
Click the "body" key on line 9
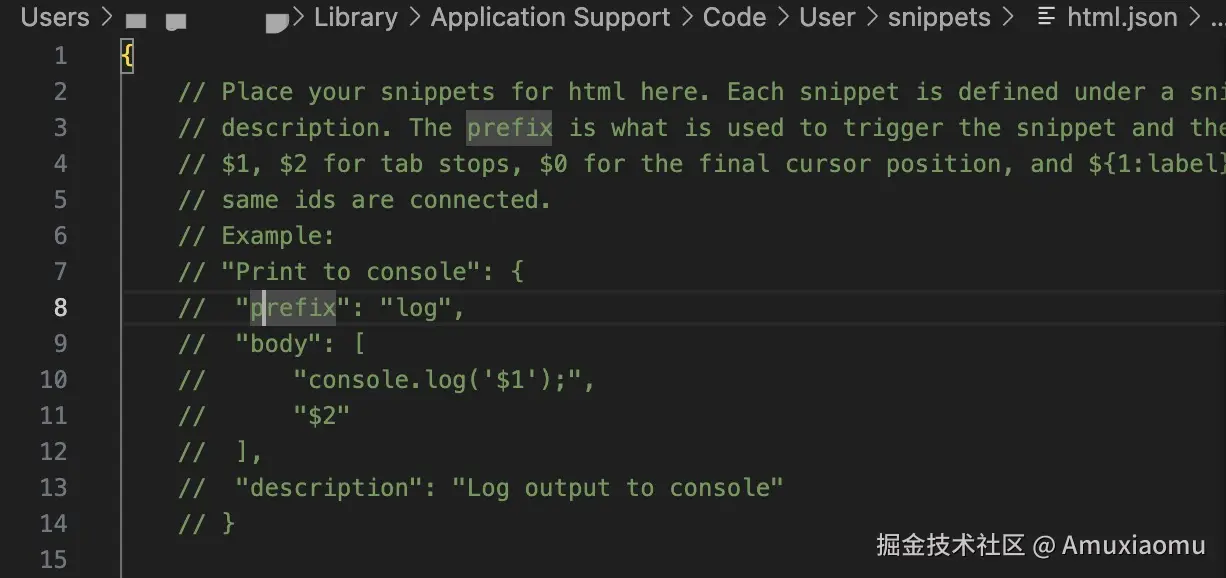pos(279,343)
